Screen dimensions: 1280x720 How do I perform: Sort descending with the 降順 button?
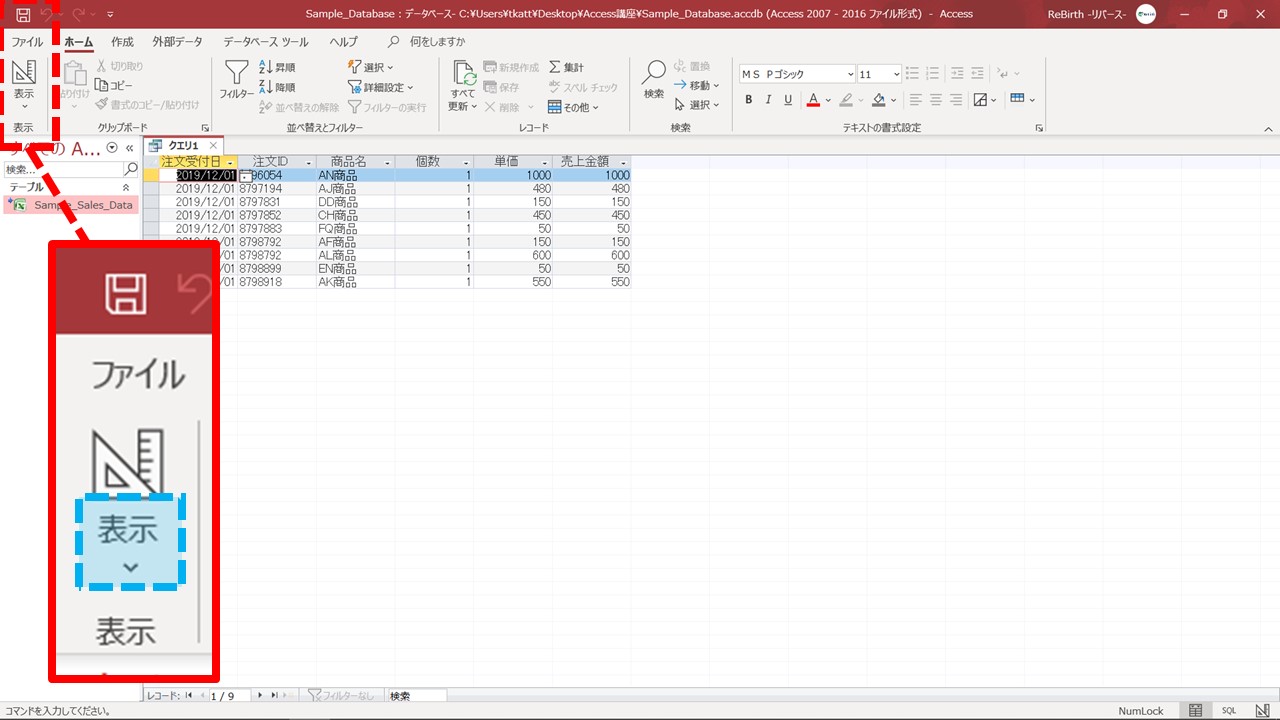click(x=277, y=87)
